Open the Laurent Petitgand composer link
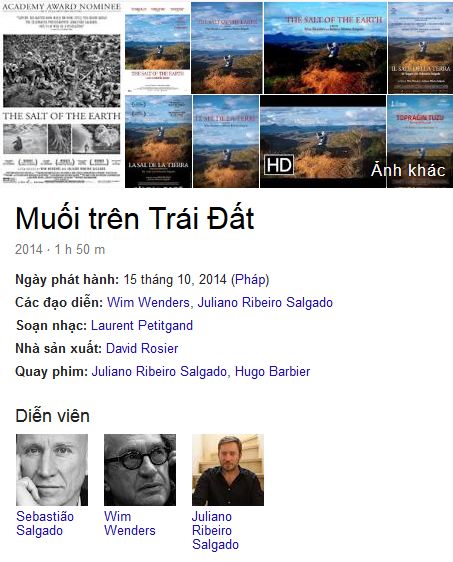 [x=142, y=325]
